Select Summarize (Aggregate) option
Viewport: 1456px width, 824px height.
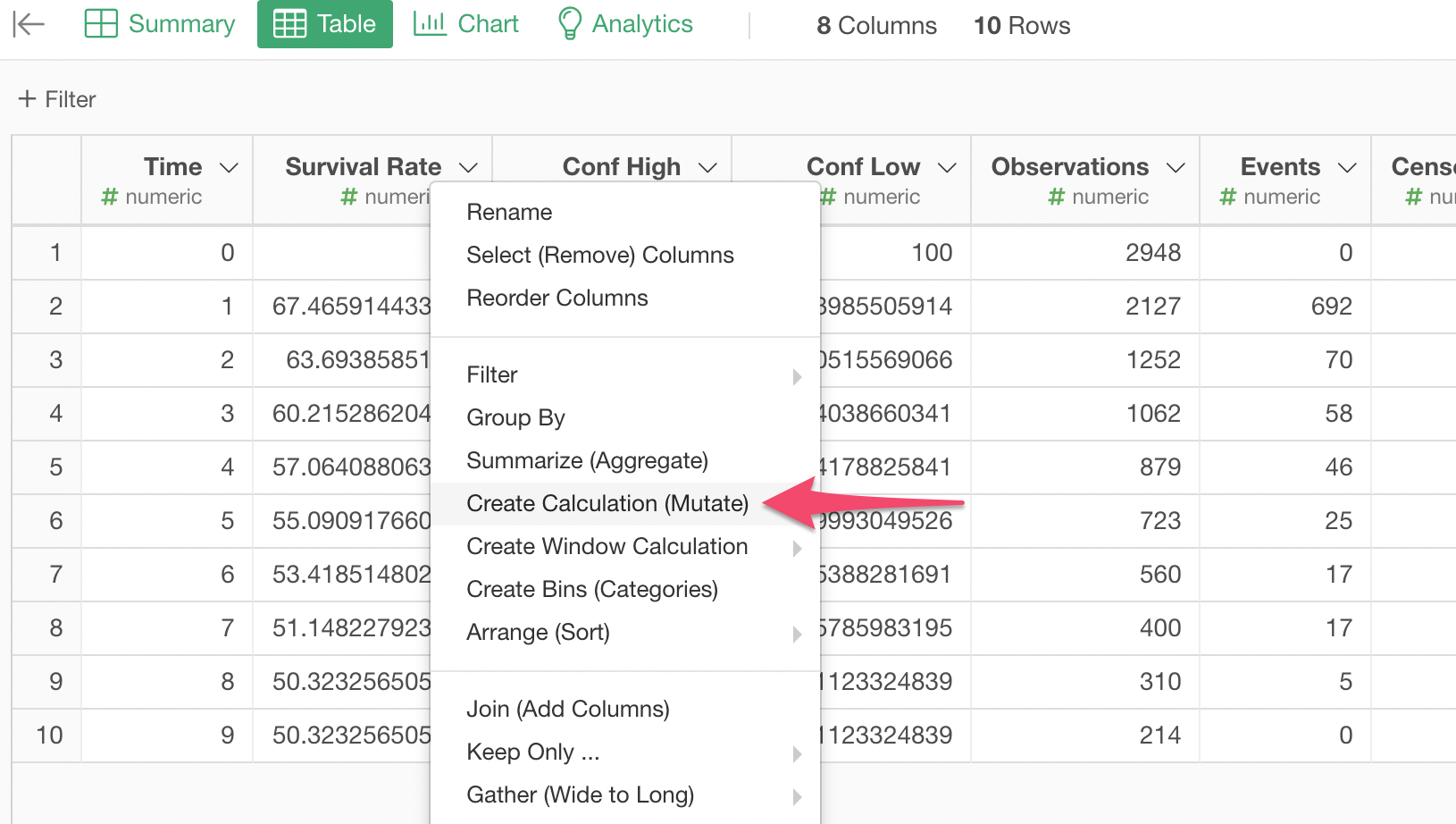pyautogui.click(x=587, y=460)
